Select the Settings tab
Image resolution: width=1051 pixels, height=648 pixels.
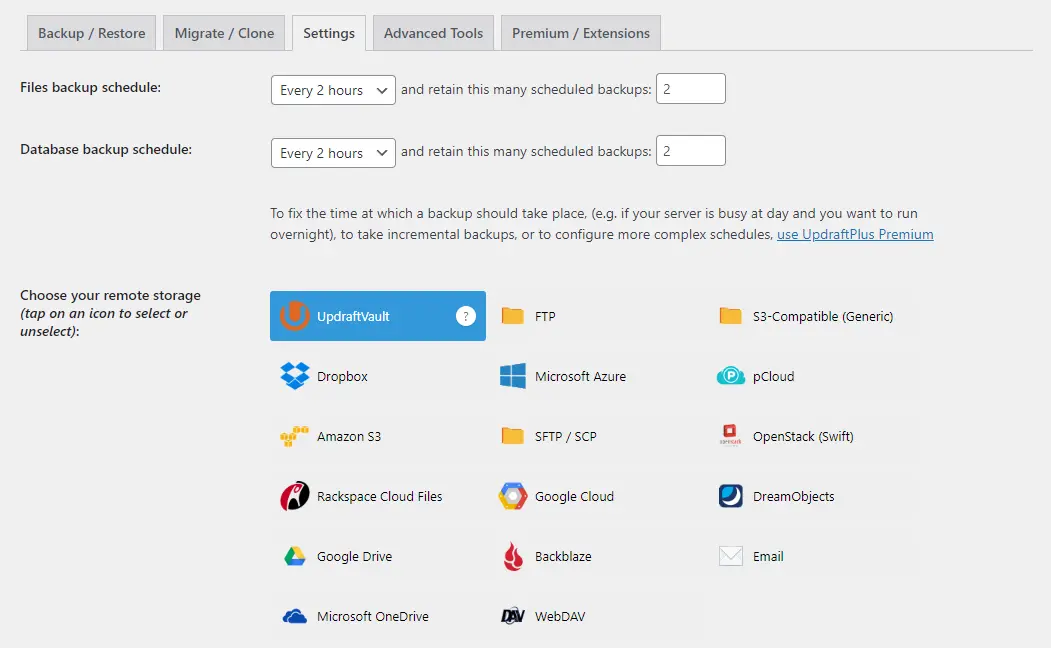(x=328, y=33)
